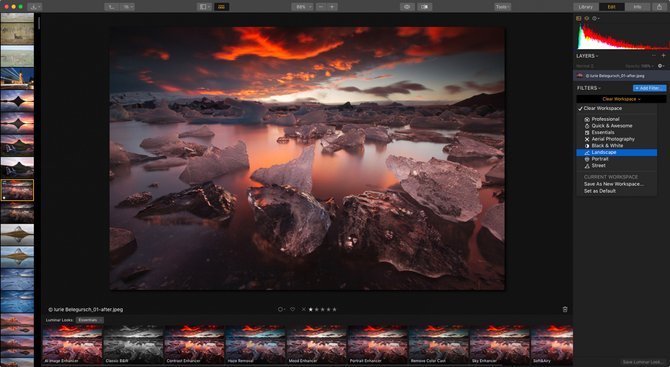670x367 pixels.
Task: Toggle the heart favorite flag
Action: click(292, 309)
